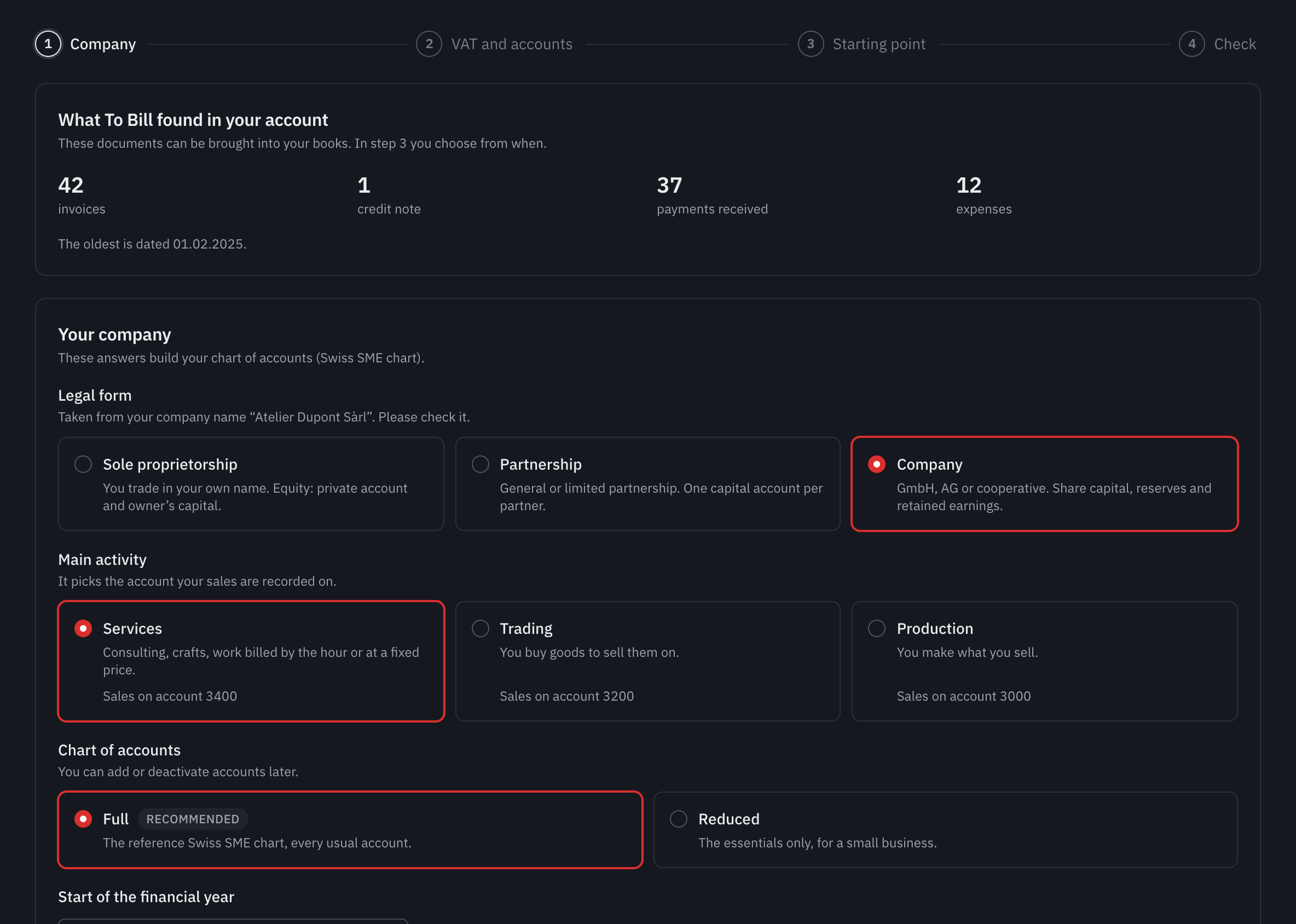Click the 'Legal form' label
1296x924 pixels.
tap(95, 395)
